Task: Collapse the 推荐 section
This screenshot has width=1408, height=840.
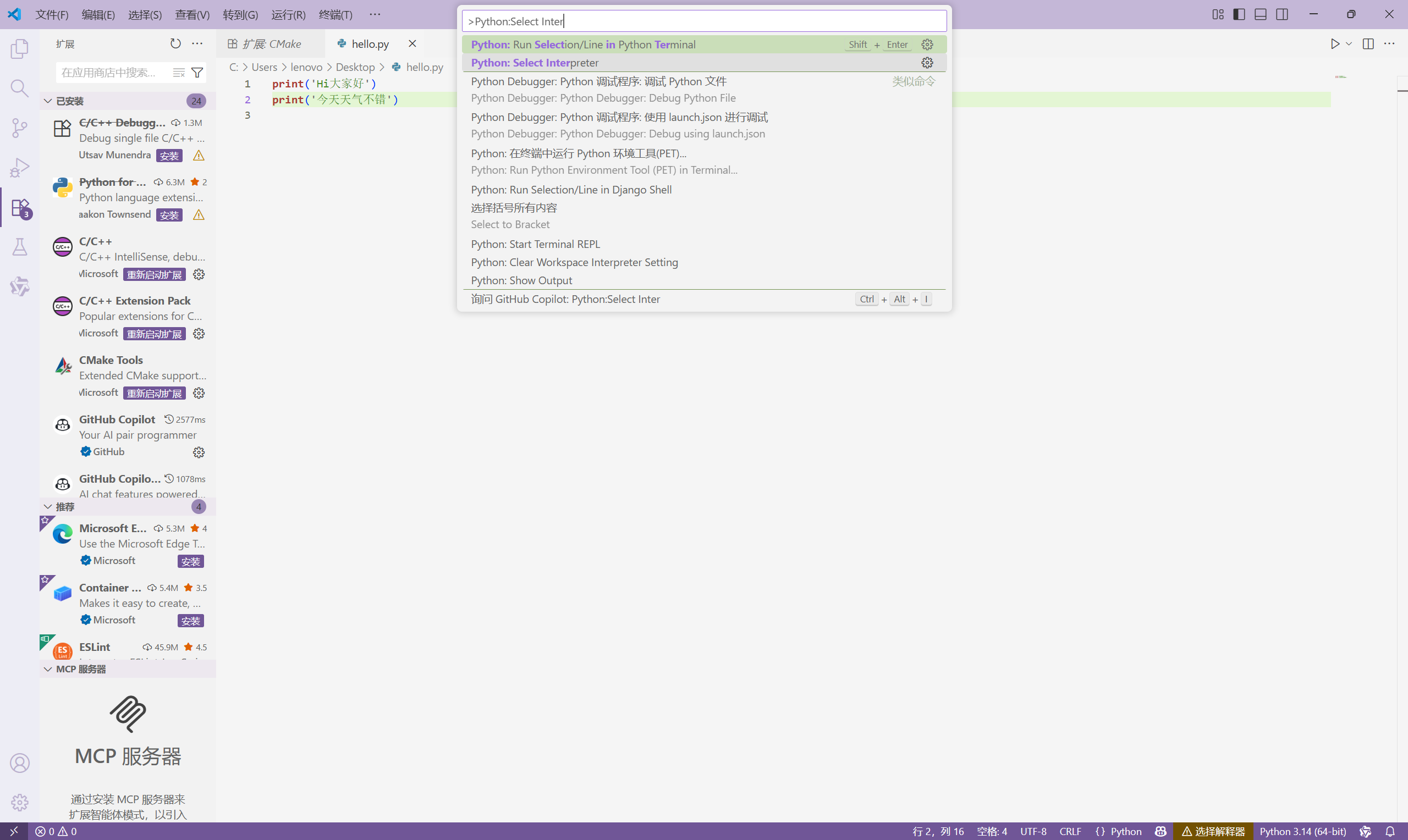Action: pos(128,507)
